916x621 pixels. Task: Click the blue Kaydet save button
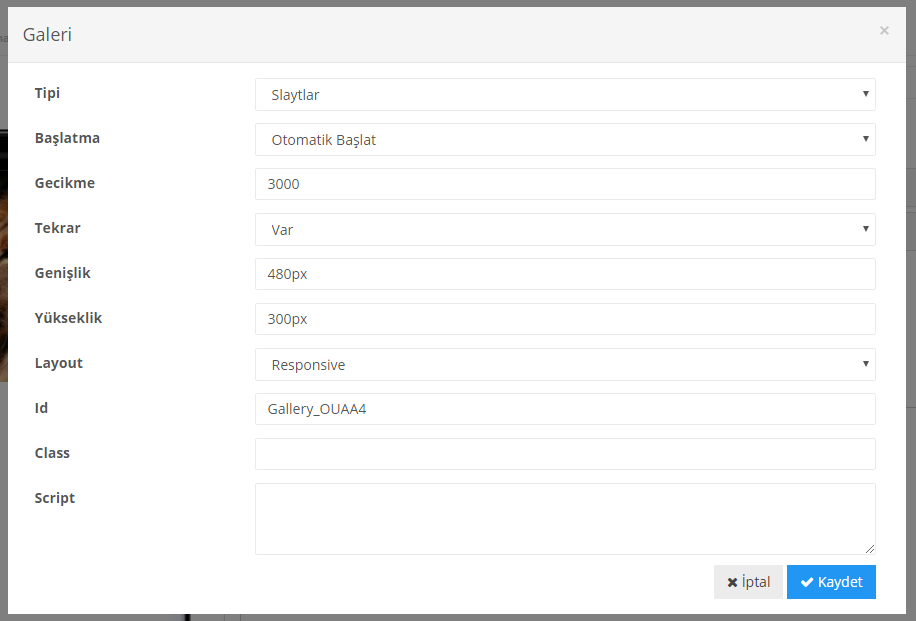click(x=831, y=582)
